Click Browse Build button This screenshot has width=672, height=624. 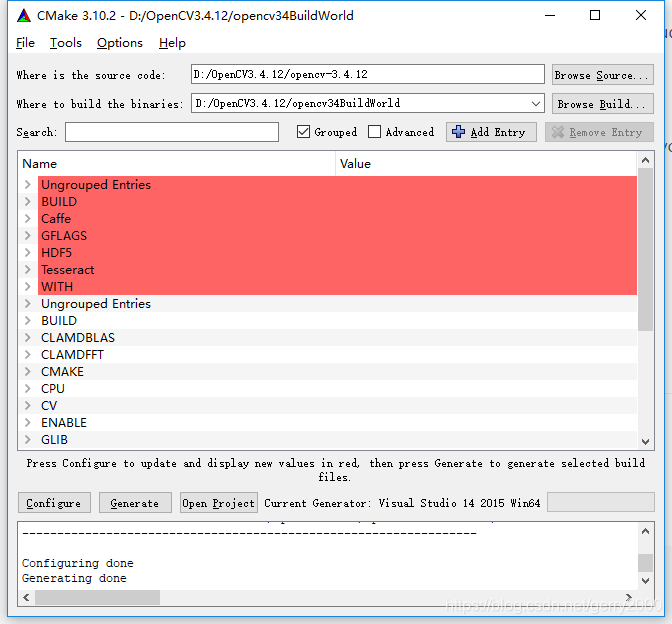point(603,104)
